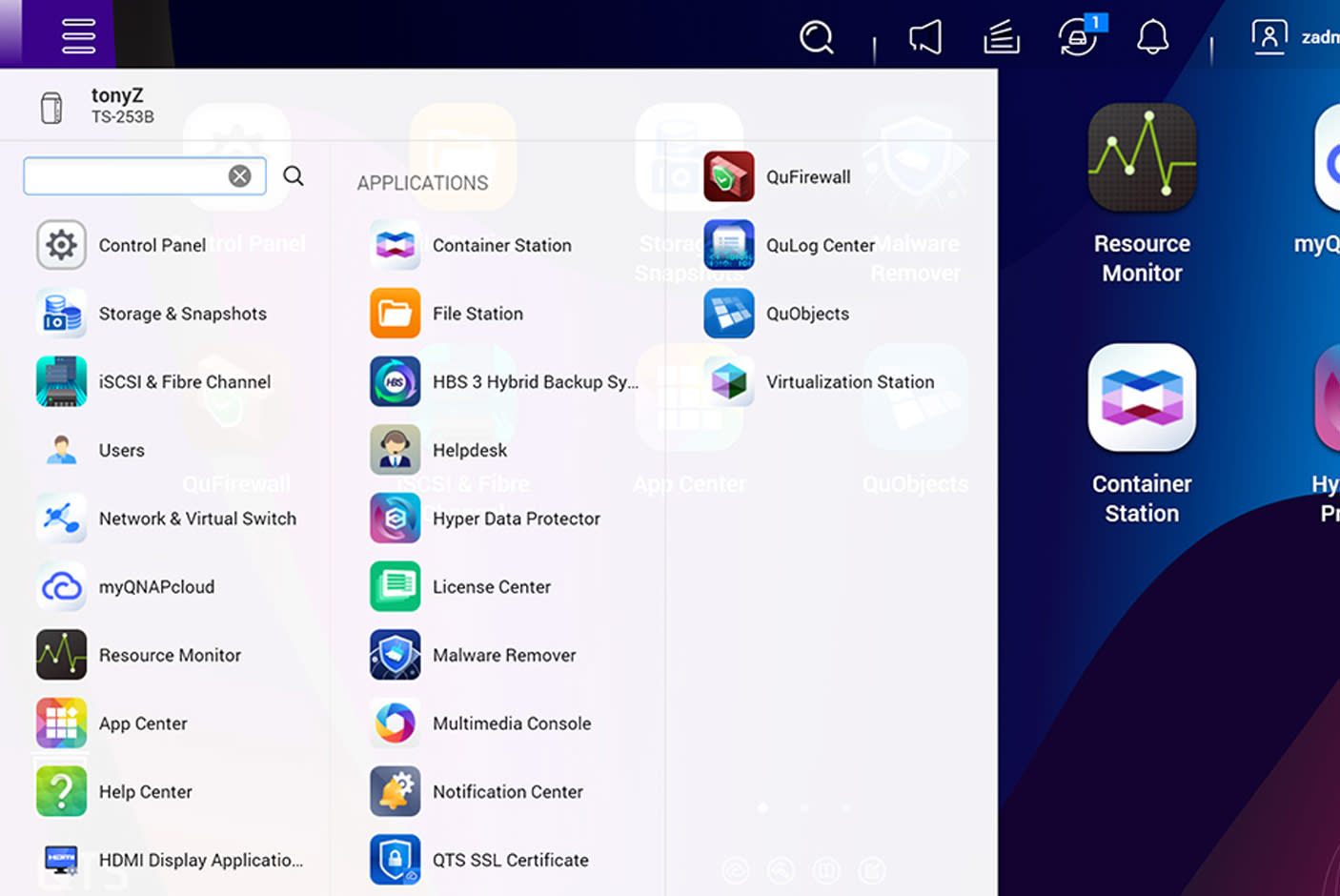Open external devices icon with badge
Viewport: 1340px width, 896px height.
[1078, 37]
